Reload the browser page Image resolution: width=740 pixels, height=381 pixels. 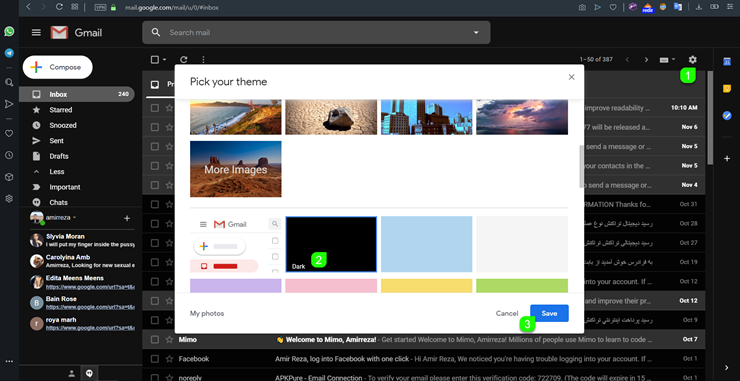pos(59,7)
